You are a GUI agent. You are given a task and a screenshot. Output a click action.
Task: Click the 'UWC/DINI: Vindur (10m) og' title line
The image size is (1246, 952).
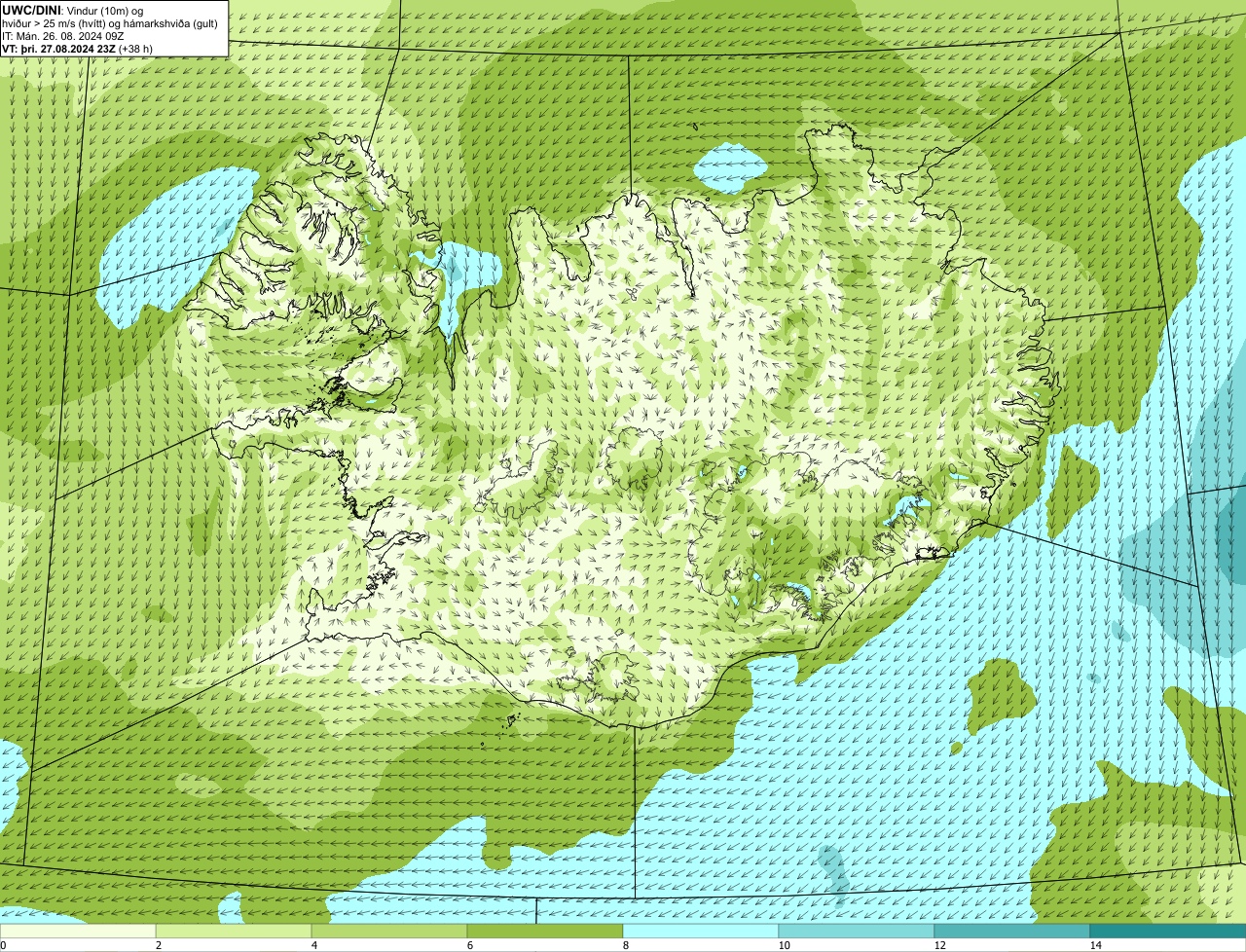pos(73,10)
